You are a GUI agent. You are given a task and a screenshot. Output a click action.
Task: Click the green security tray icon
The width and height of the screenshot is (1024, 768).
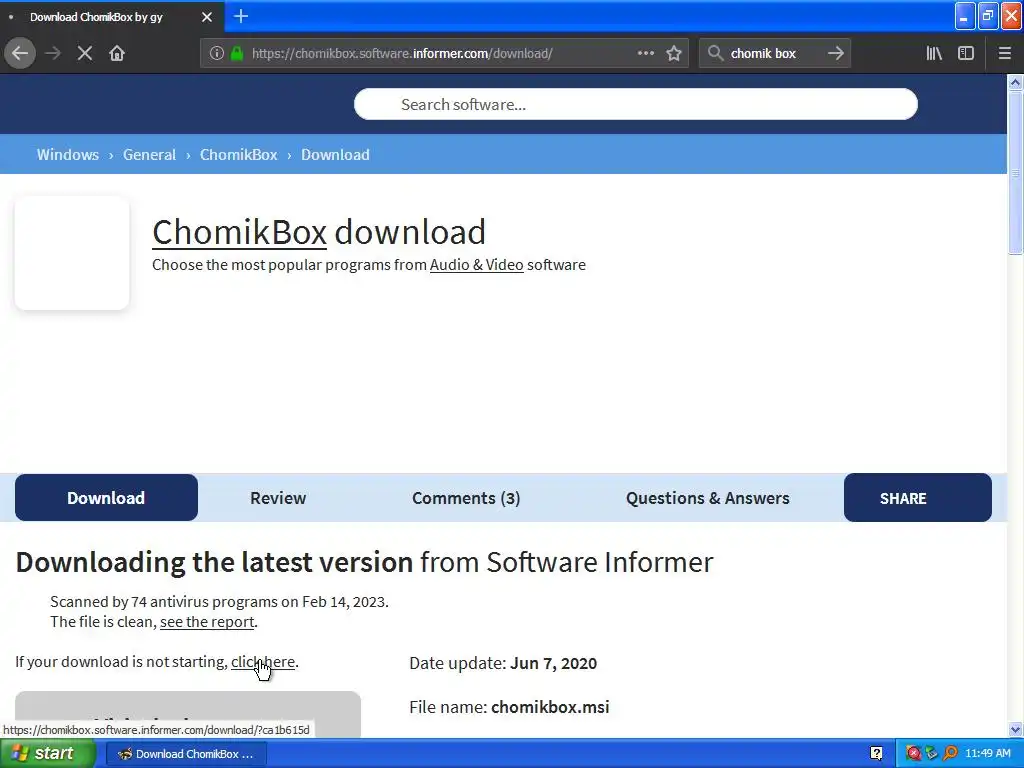[x=931, y=754]
